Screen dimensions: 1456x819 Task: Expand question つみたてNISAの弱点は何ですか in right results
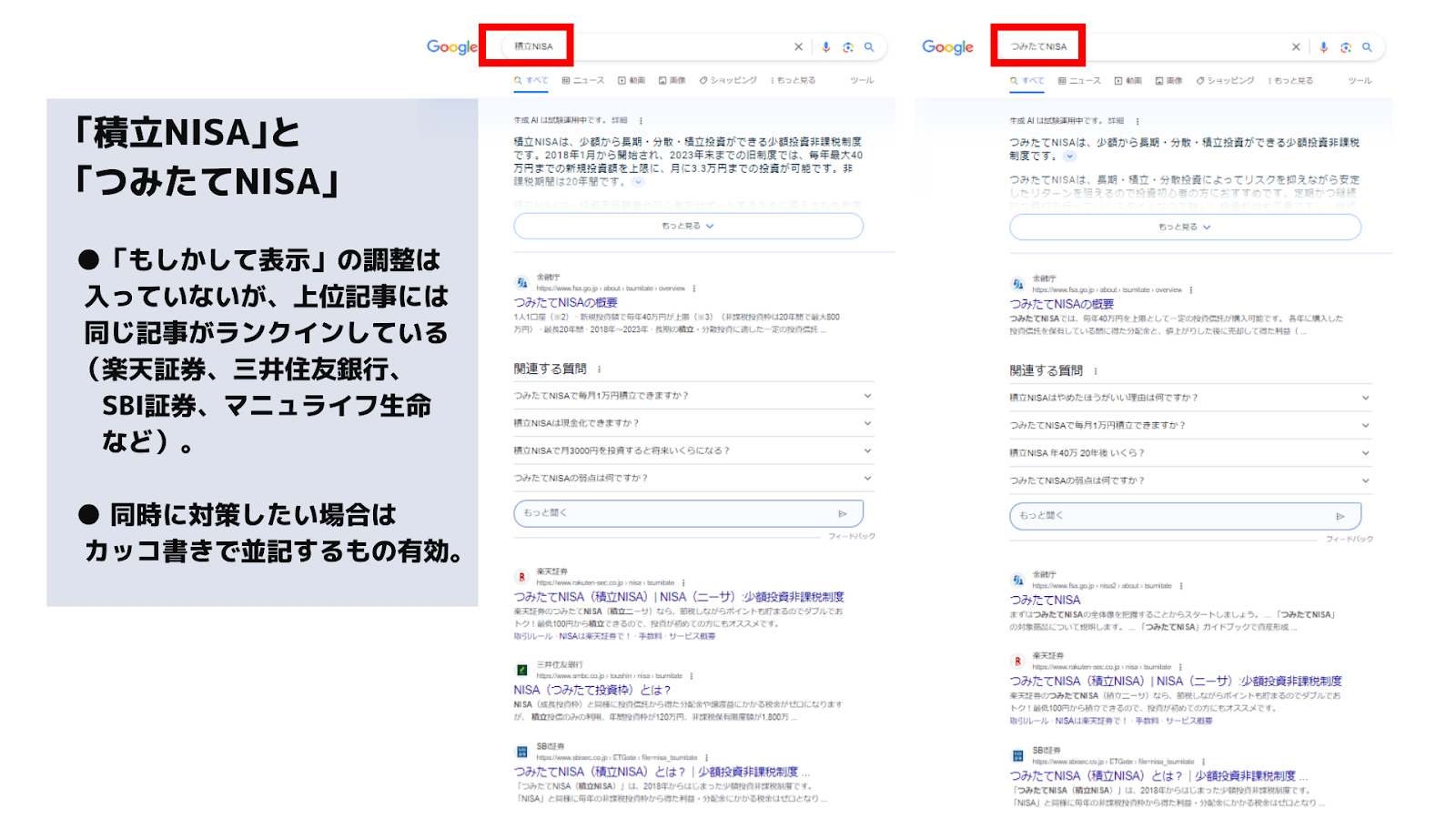click(x=1190, y=480)
